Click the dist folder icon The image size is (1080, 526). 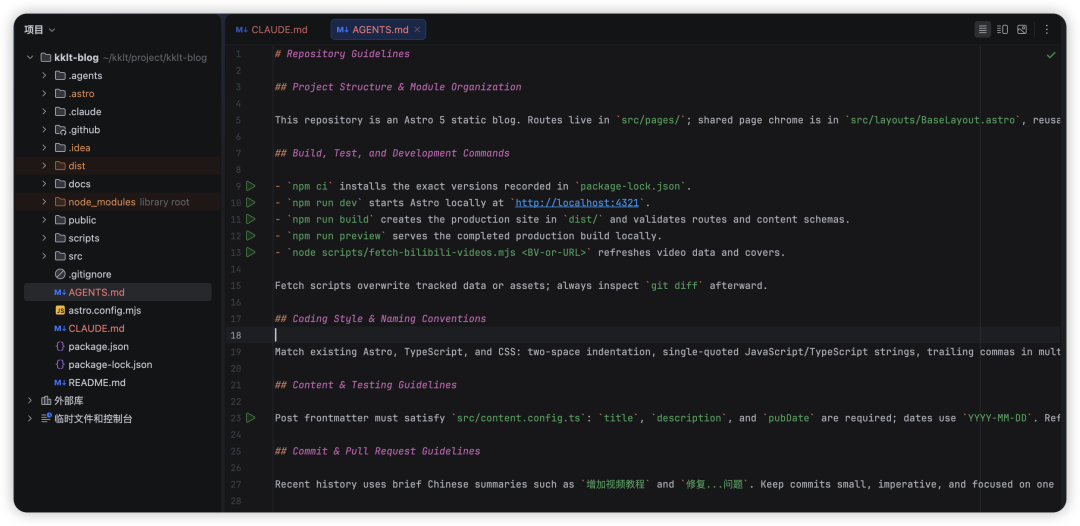[x=60, y=166]
